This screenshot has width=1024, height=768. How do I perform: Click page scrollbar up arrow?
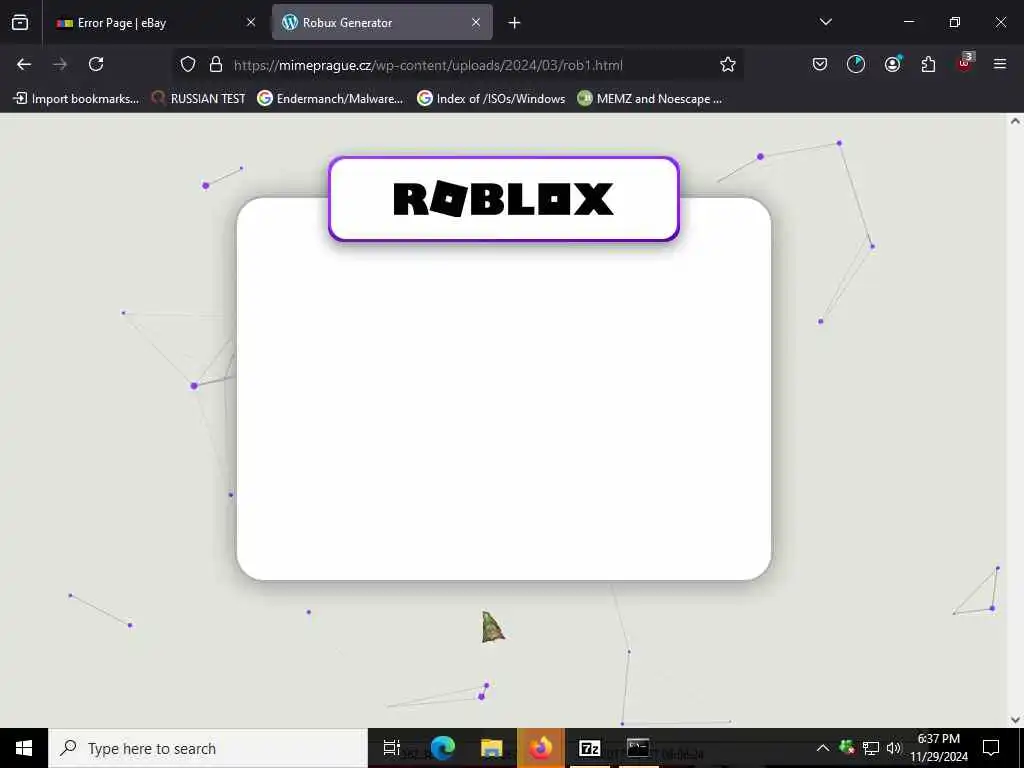point(1015,121)
